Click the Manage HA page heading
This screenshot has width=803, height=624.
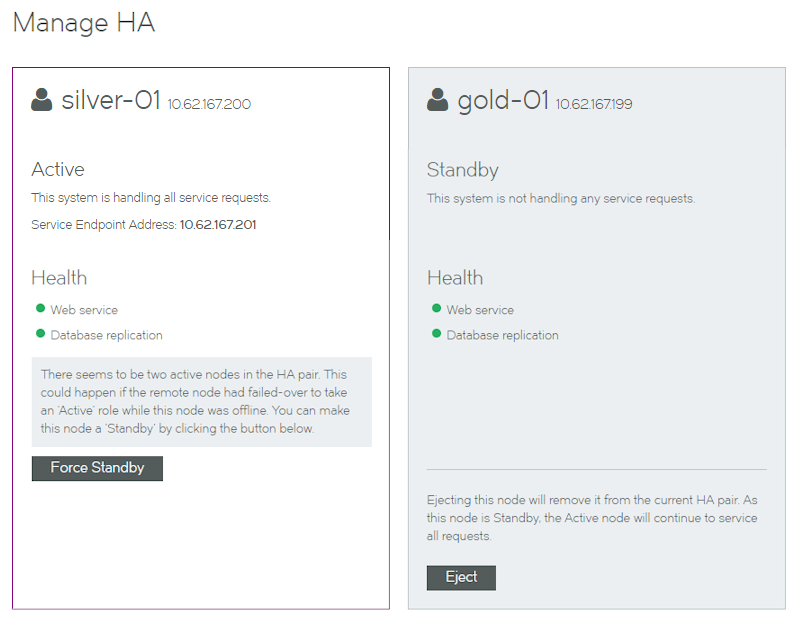(x=83, y=23)
